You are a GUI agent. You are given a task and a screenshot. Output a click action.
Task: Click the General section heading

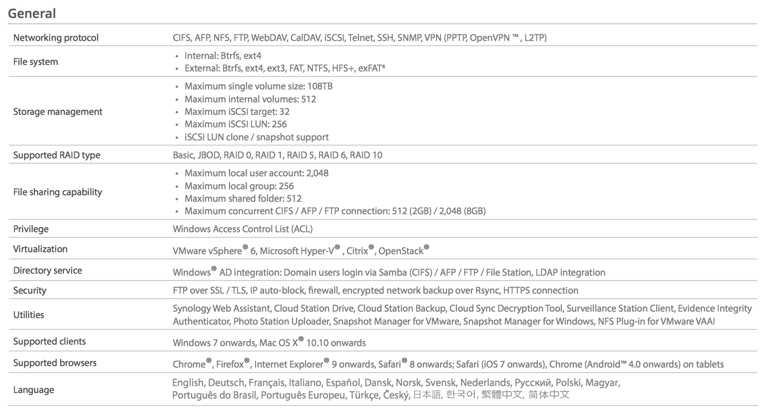pos(32,13)
